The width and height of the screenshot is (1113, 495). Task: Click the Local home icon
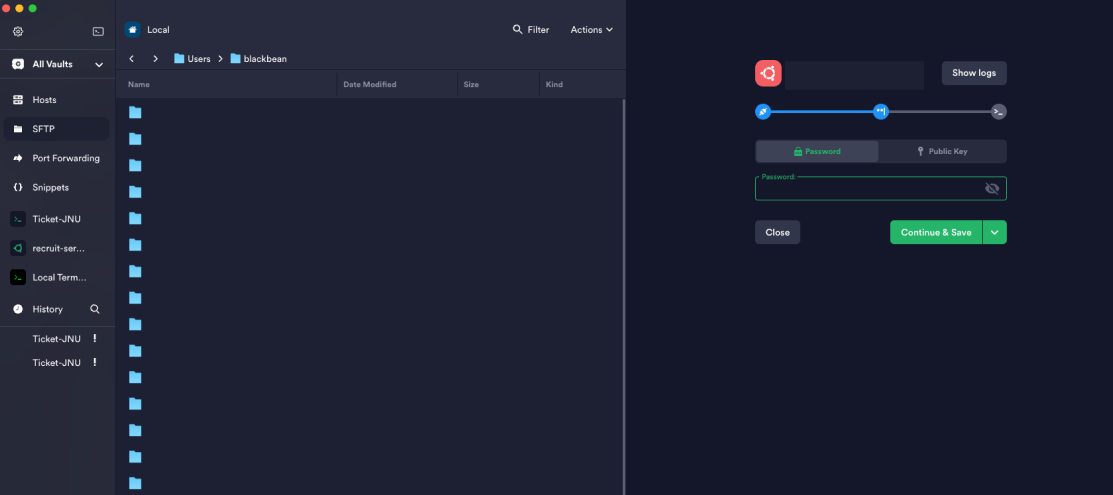point(132,29)
